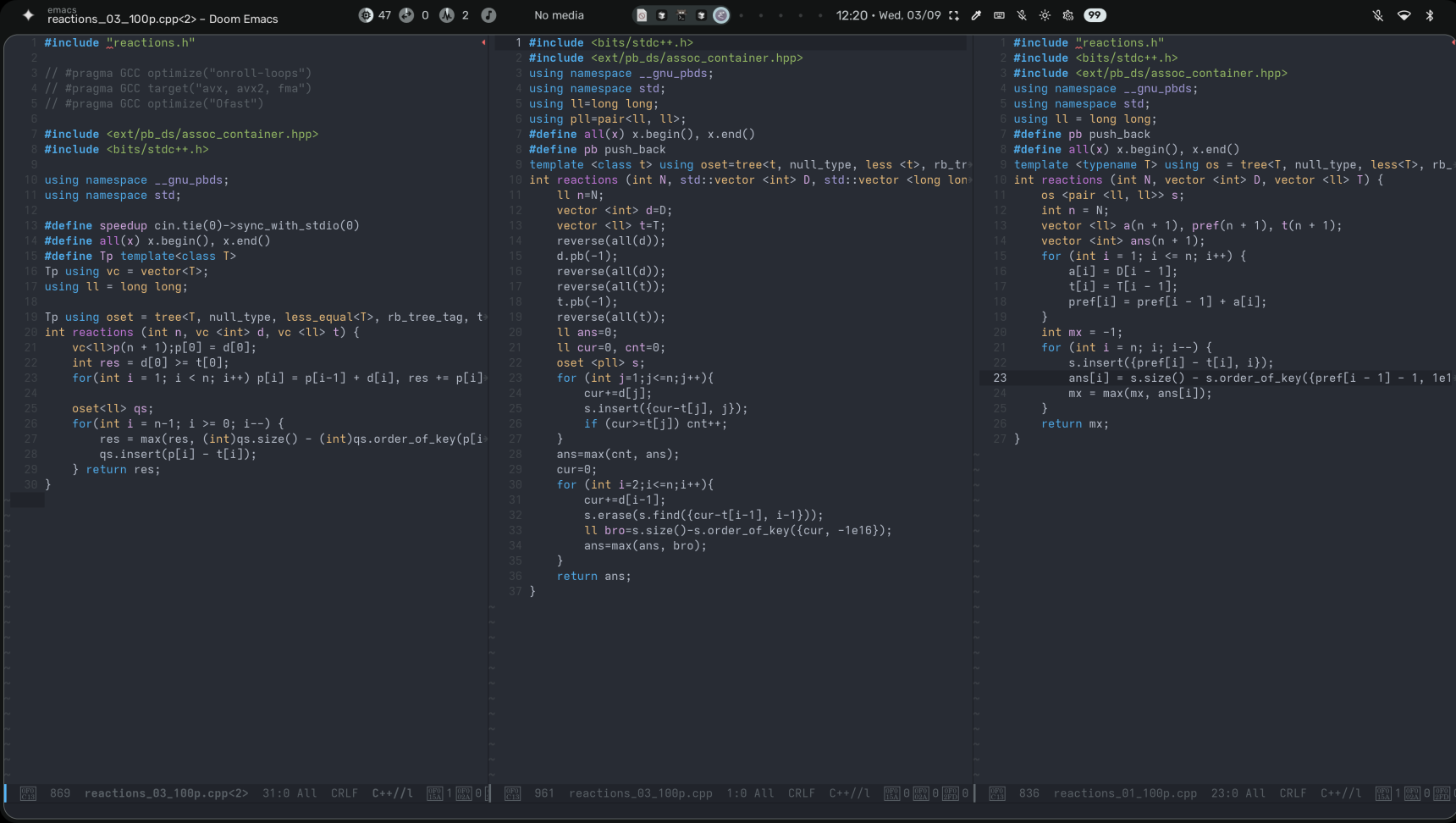The width and height of the screenshot is (1456, 823).
Task: Toggle the muted microphone icon beside the keyboard icon
Action: pyautogui.click(x=1022, y=15)
